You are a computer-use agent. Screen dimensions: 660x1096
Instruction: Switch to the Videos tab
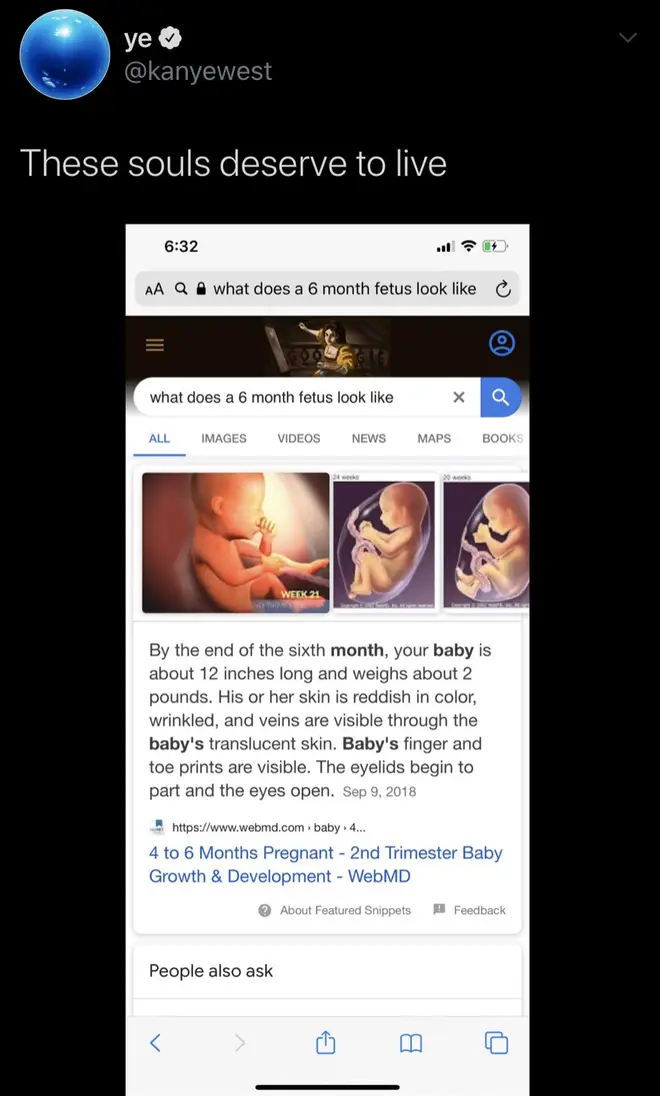(299, 438)
